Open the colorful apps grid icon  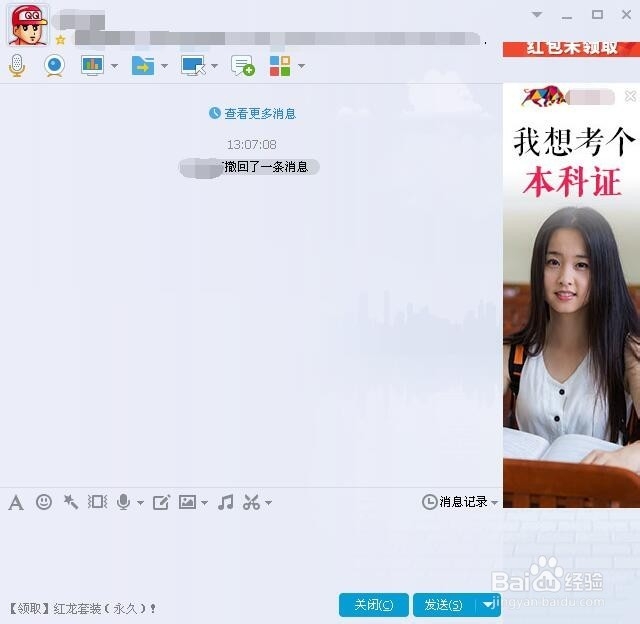[x=280, y=66]
